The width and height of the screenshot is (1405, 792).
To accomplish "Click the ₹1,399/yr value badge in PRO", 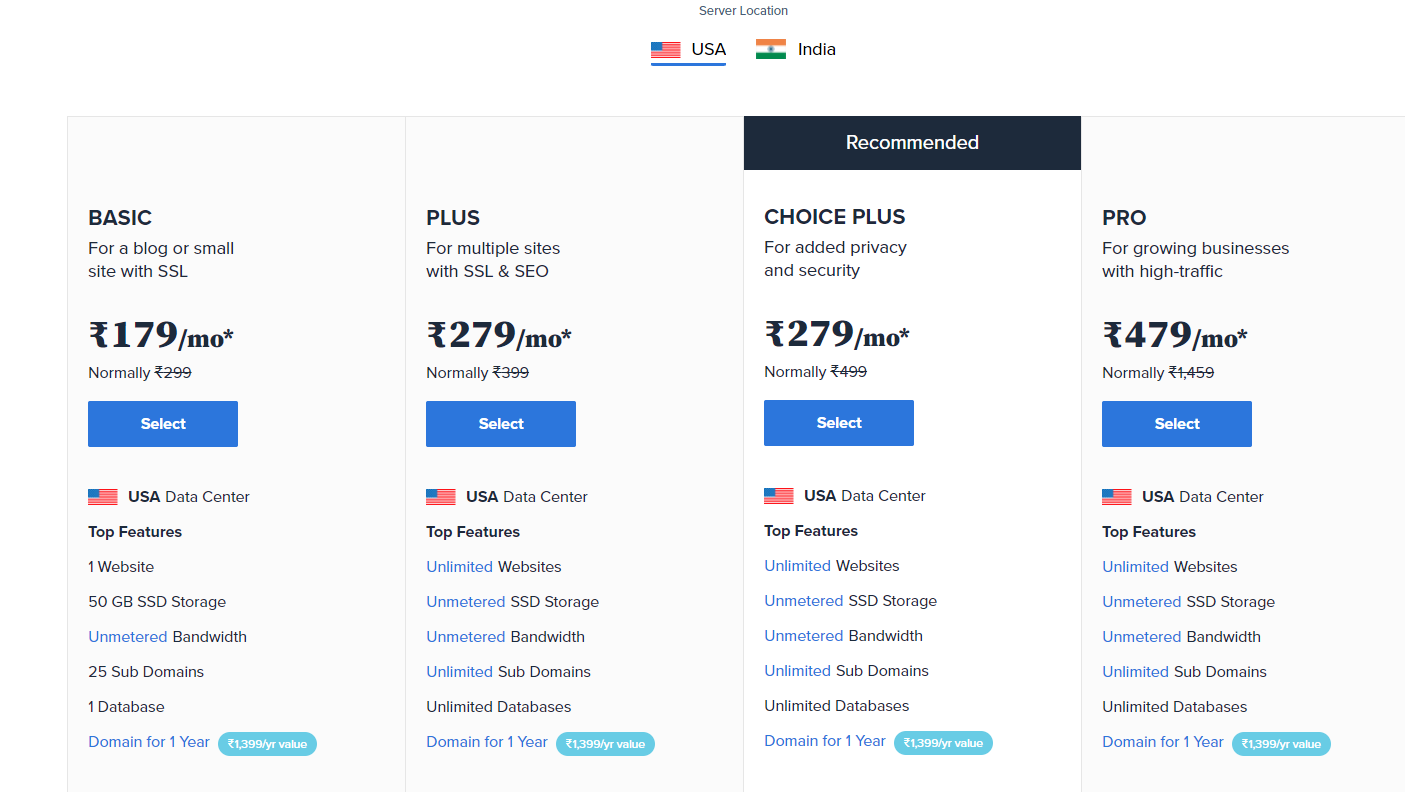I will click(1281, 744).
